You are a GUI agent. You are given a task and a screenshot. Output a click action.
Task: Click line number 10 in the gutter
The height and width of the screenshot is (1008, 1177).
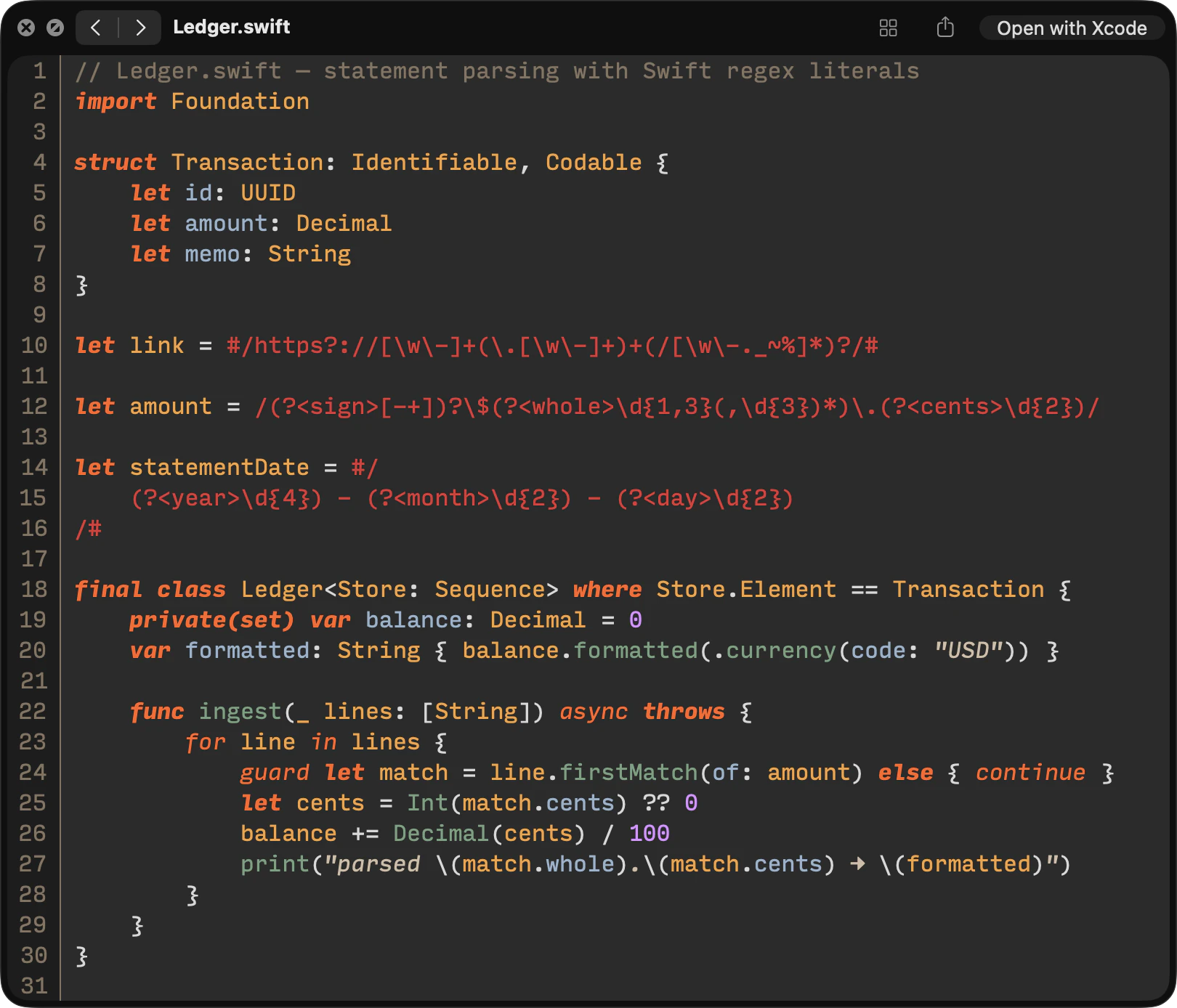(34, 346)
